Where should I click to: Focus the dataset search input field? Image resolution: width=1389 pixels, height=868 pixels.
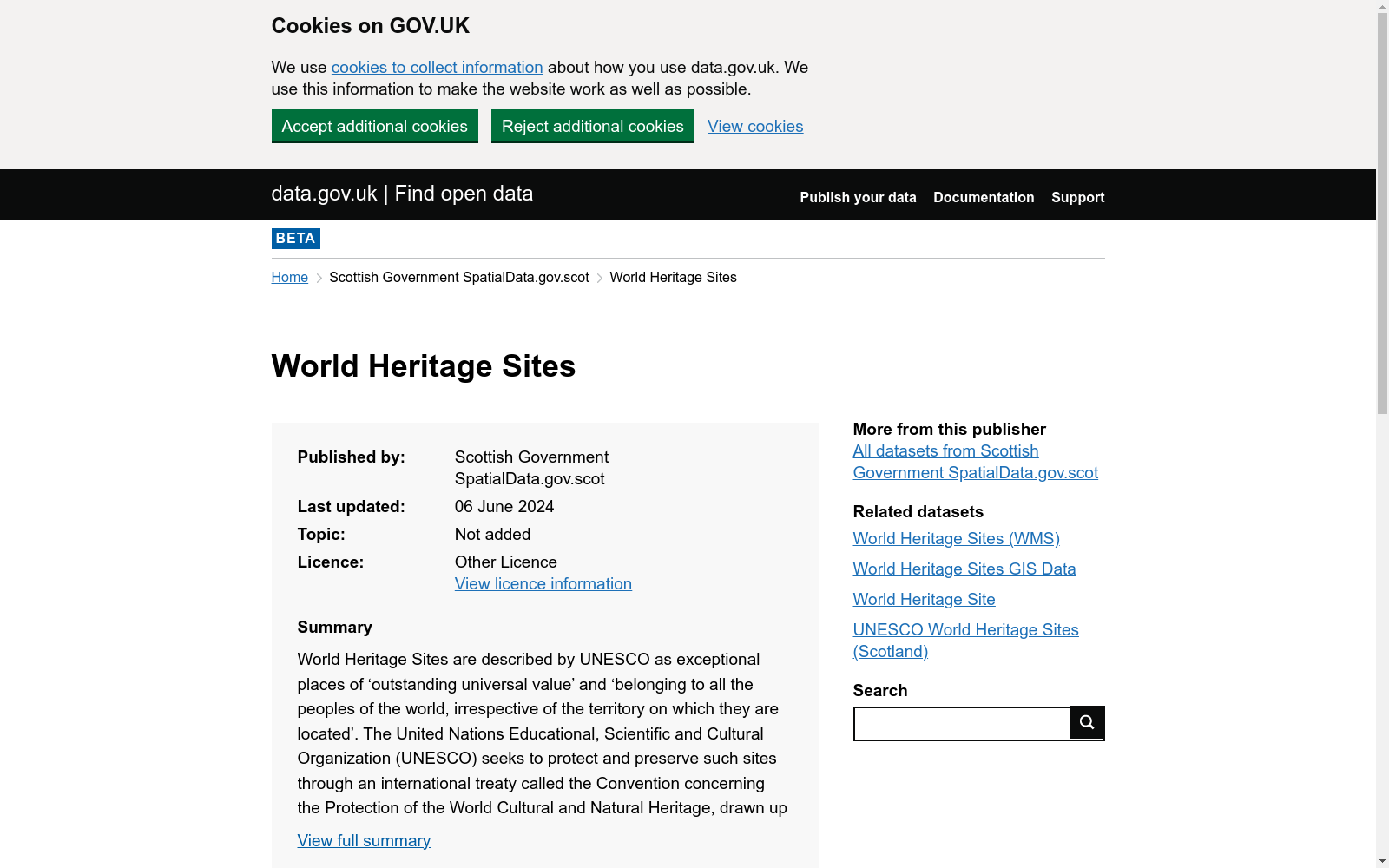tap(962, 724)
